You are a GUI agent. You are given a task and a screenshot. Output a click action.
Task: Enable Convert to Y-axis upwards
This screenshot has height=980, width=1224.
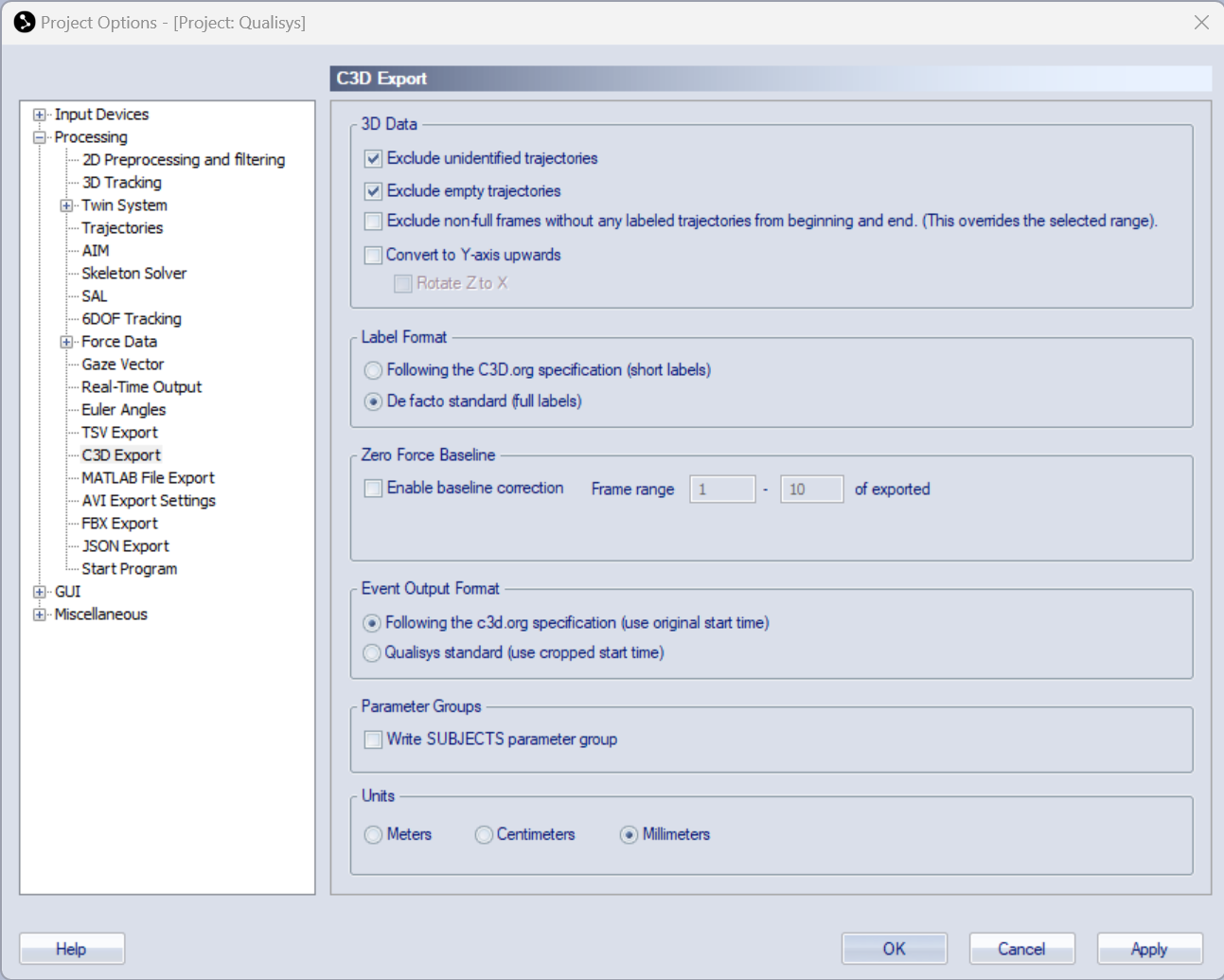374,256
